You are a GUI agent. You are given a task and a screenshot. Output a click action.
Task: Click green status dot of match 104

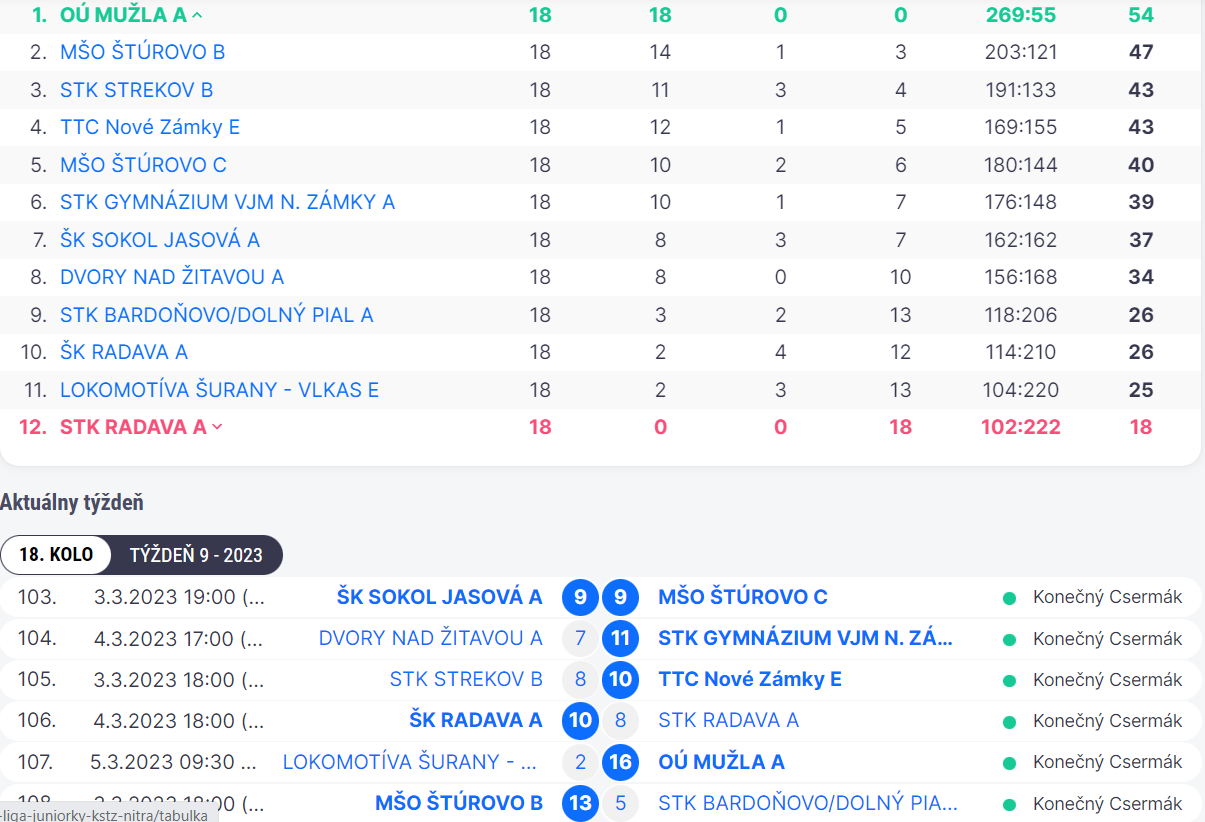pos(1010,639)
